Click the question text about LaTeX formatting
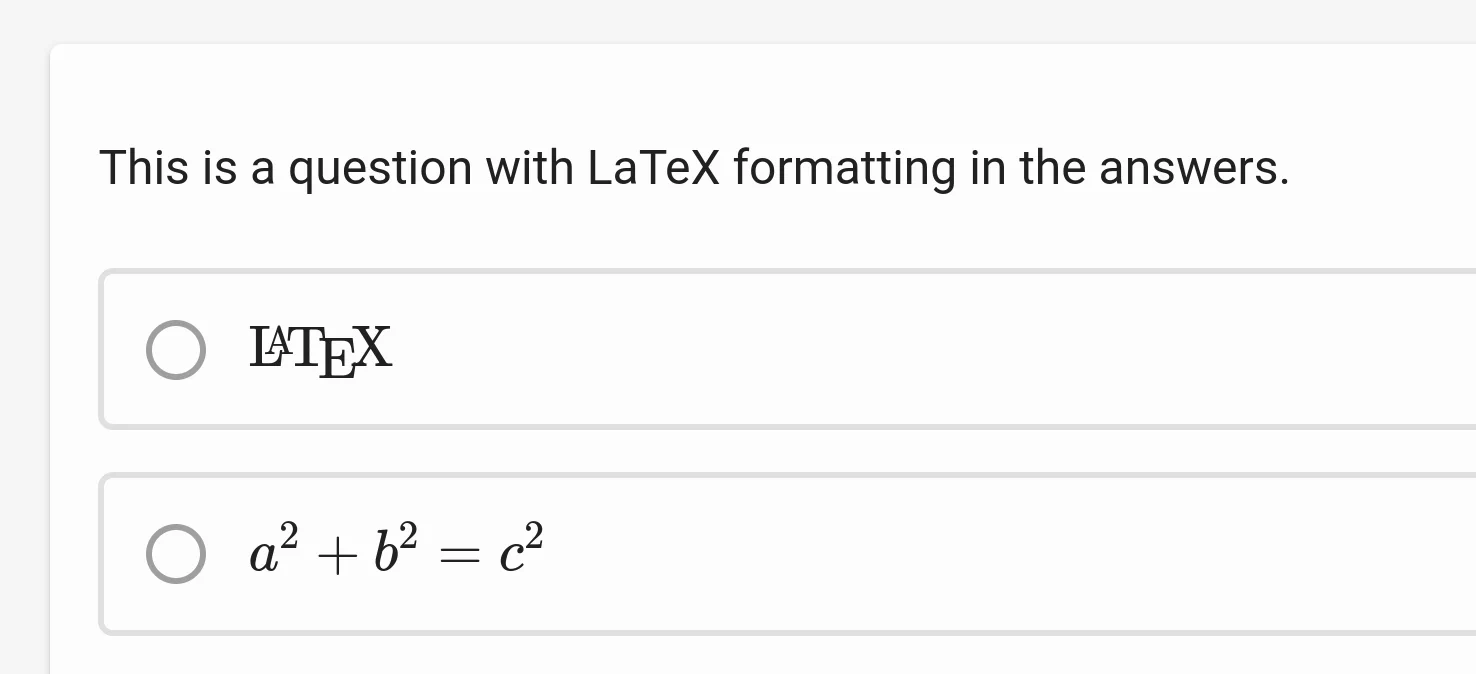This screenshot has width=1476, height=674. [694, 168]
